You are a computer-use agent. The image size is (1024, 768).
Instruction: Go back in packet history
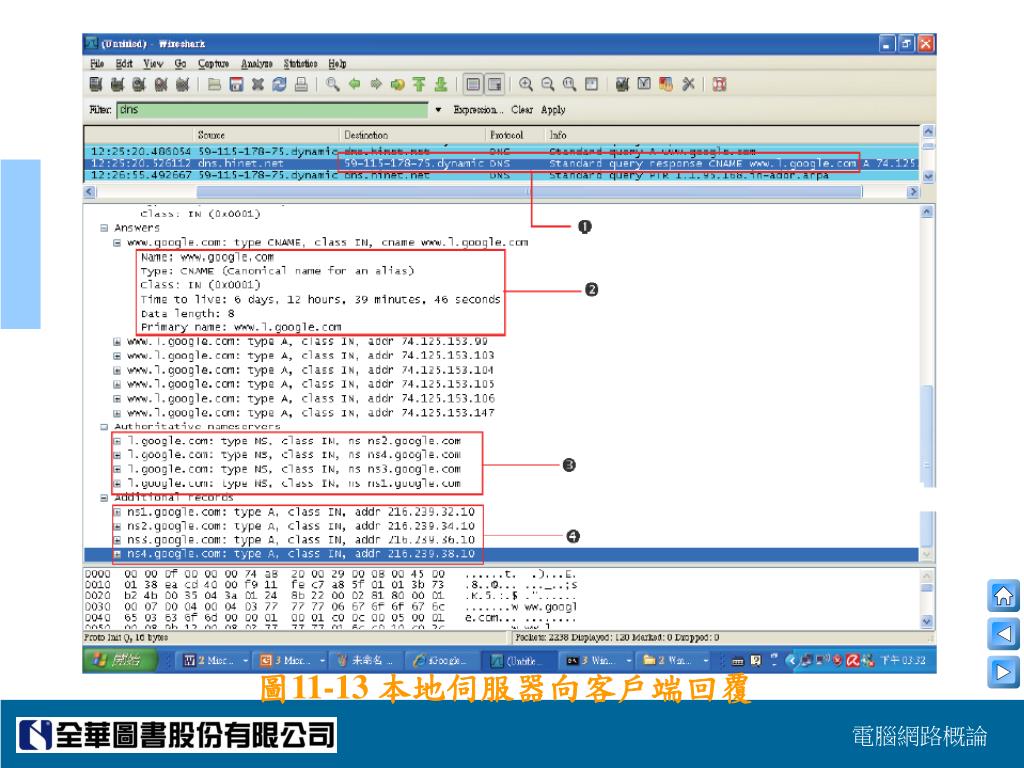coord(355,84)
